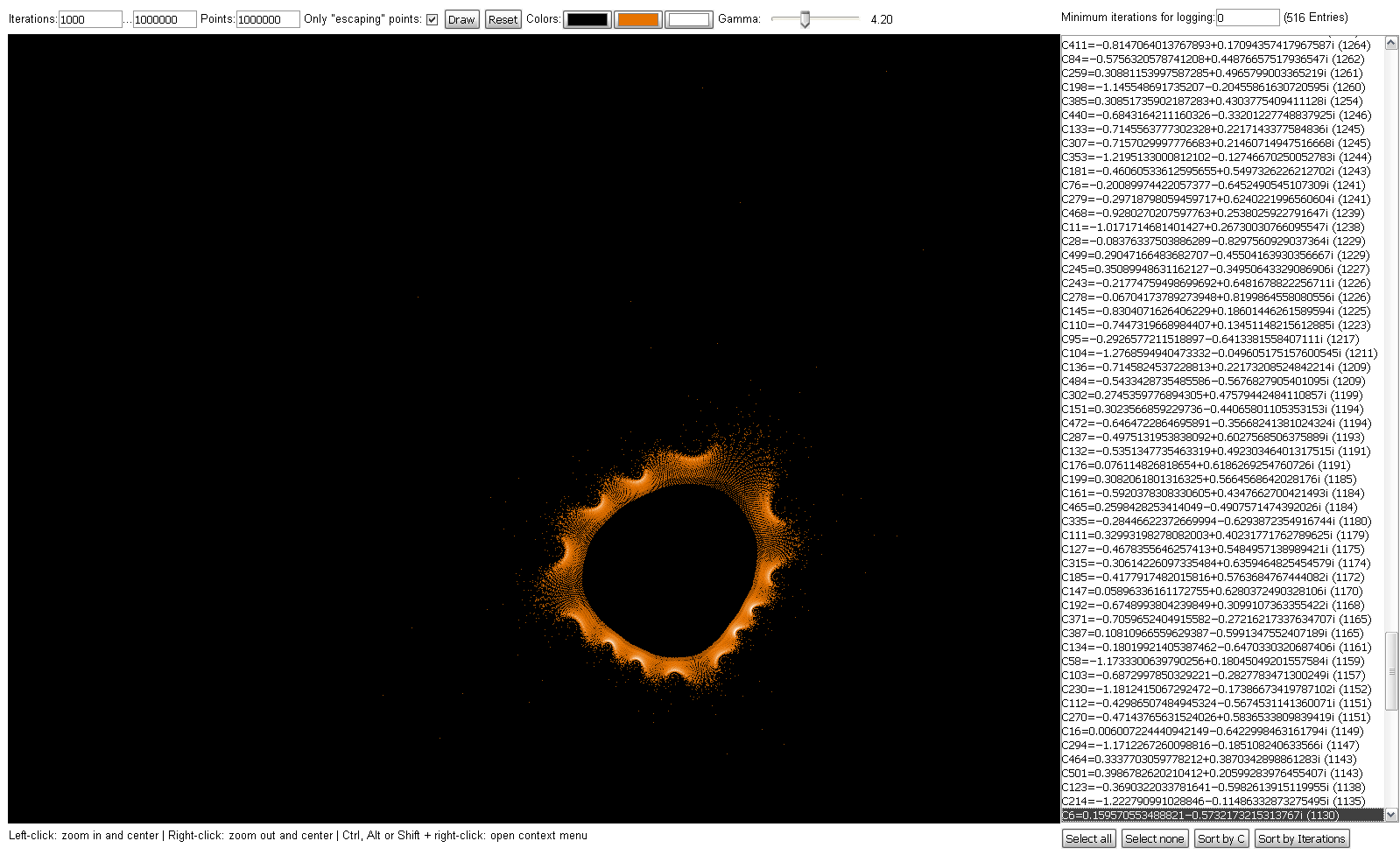1400x855 pixels.
Task: Click the Draw button
Action: [x=461, y=19]
